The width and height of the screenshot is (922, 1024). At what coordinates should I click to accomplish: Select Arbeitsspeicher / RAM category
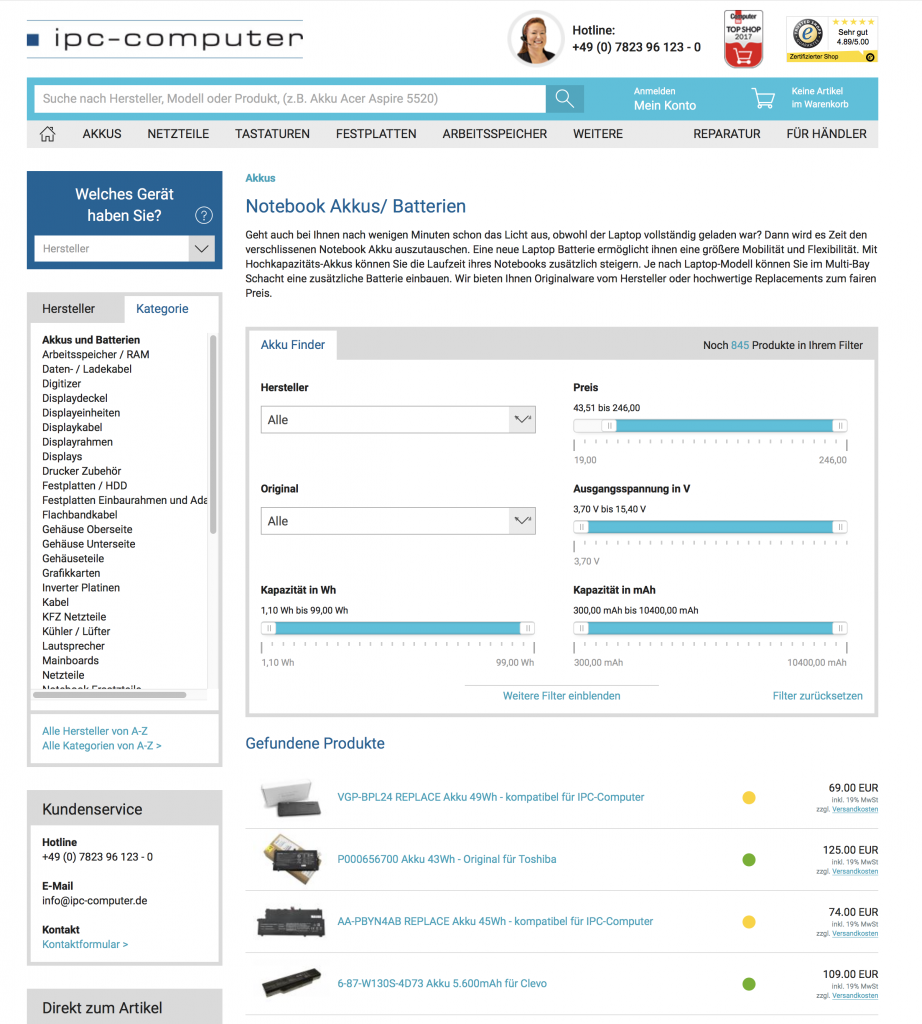[96, 355]
